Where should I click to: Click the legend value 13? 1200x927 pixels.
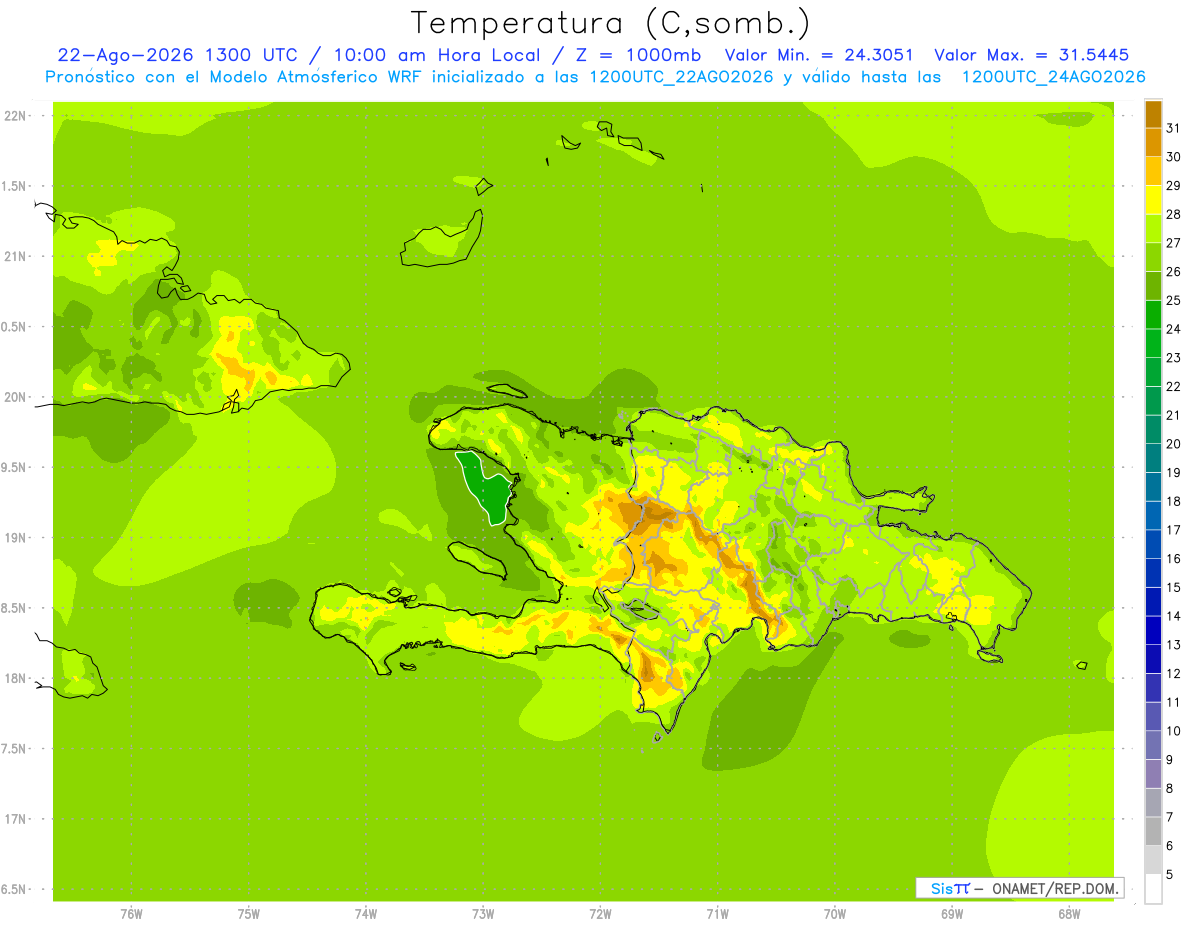click(x=1174, y=645)
